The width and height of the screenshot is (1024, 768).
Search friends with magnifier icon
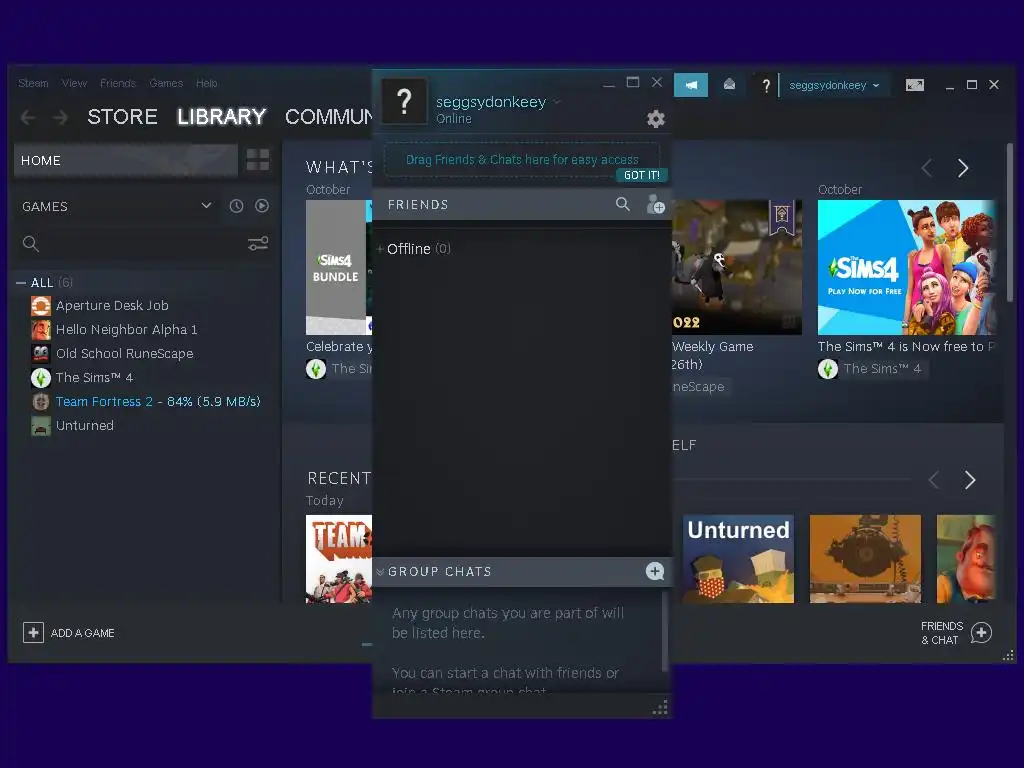[623, 204]
